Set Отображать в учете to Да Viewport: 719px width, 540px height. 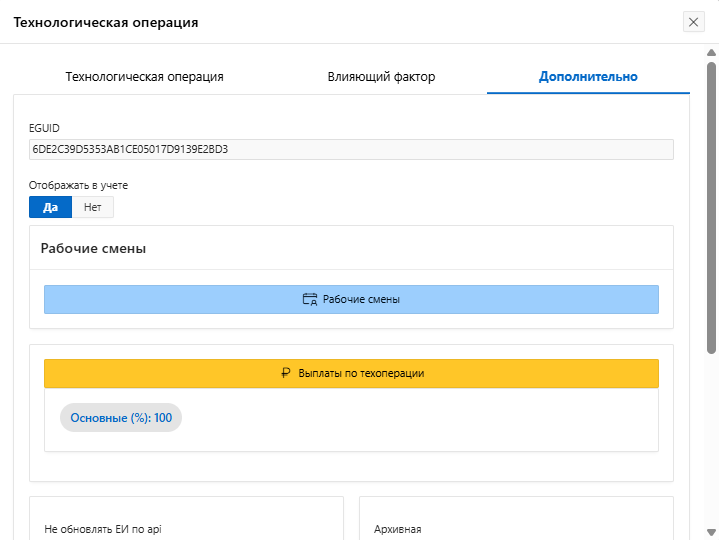pyautogui.click(x=50, y=207)
